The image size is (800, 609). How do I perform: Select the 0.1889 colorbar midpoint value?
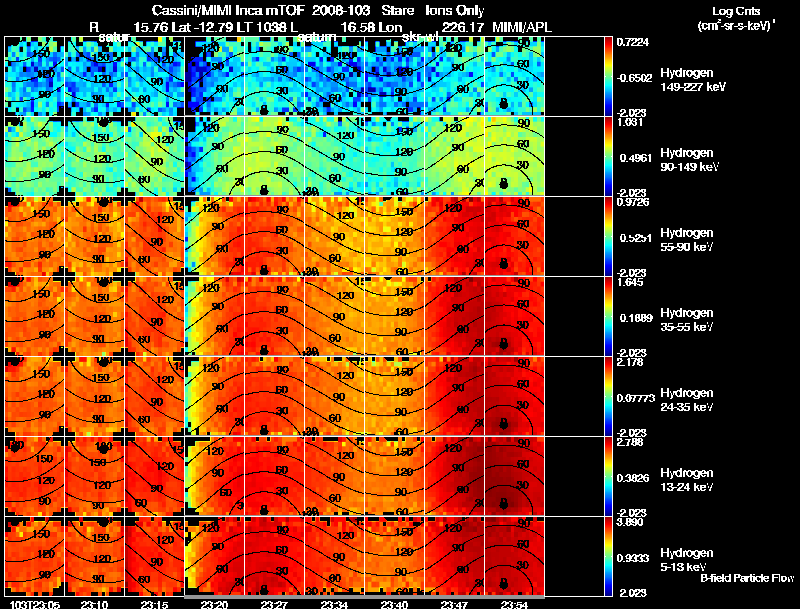(636, 318)
